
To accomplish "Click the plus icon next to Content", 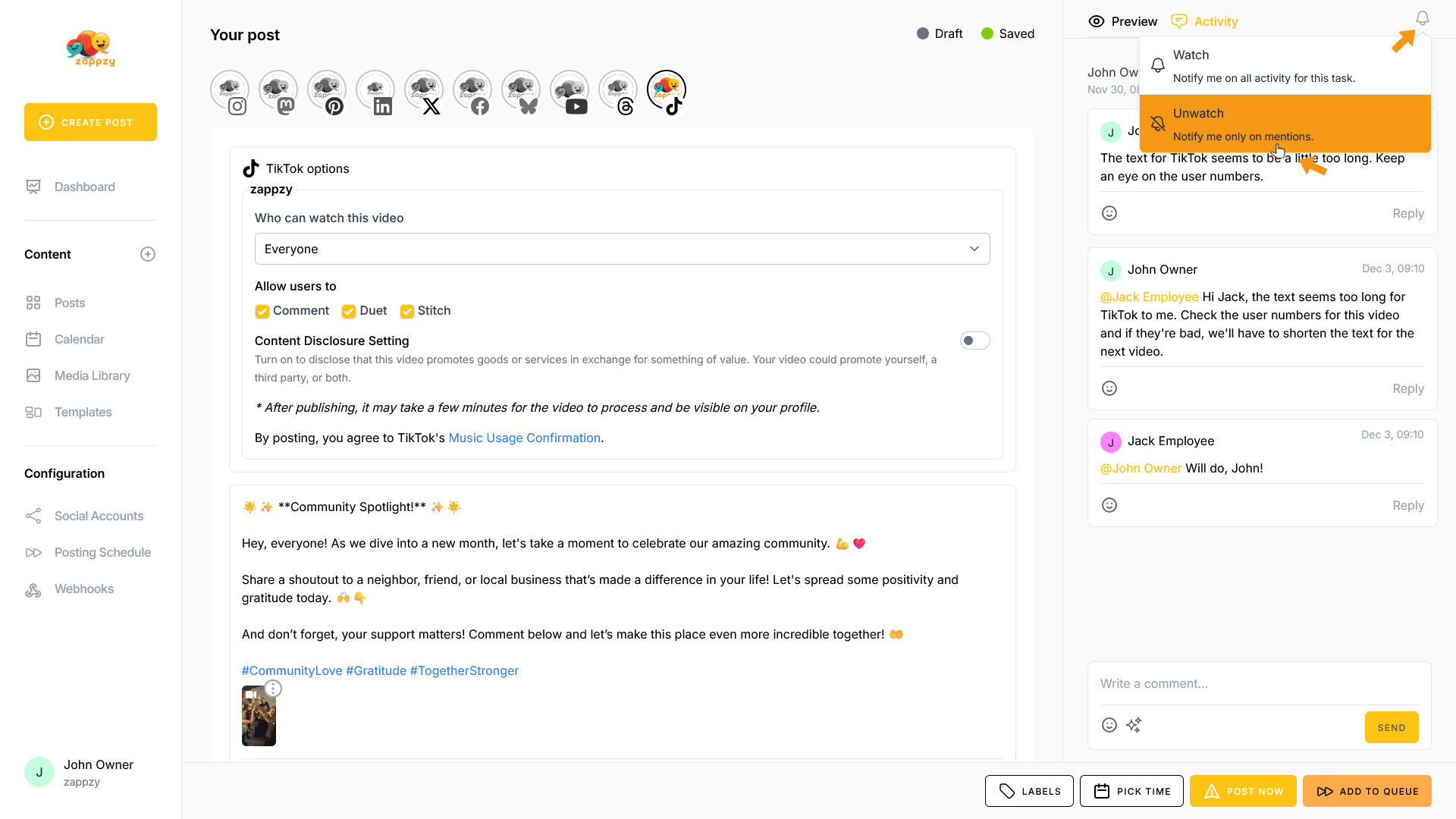I will (x=148, y=254).
